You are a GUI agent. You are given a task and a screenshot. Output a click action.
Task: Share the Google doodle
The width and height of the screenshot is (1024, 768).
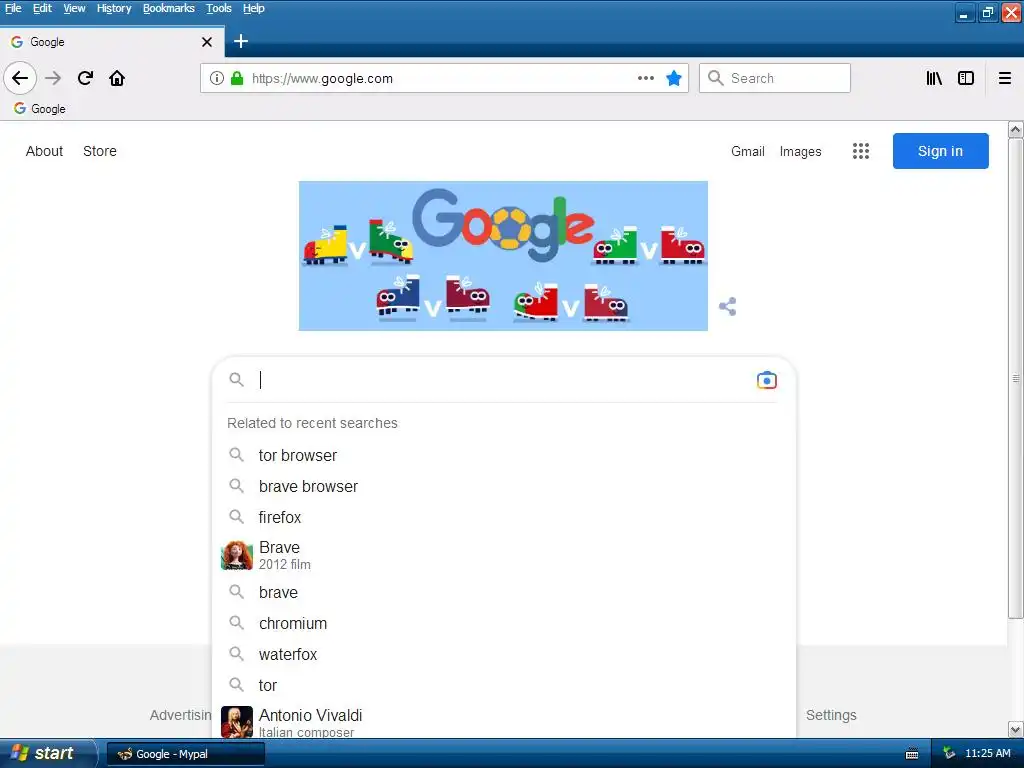[728, 306]
